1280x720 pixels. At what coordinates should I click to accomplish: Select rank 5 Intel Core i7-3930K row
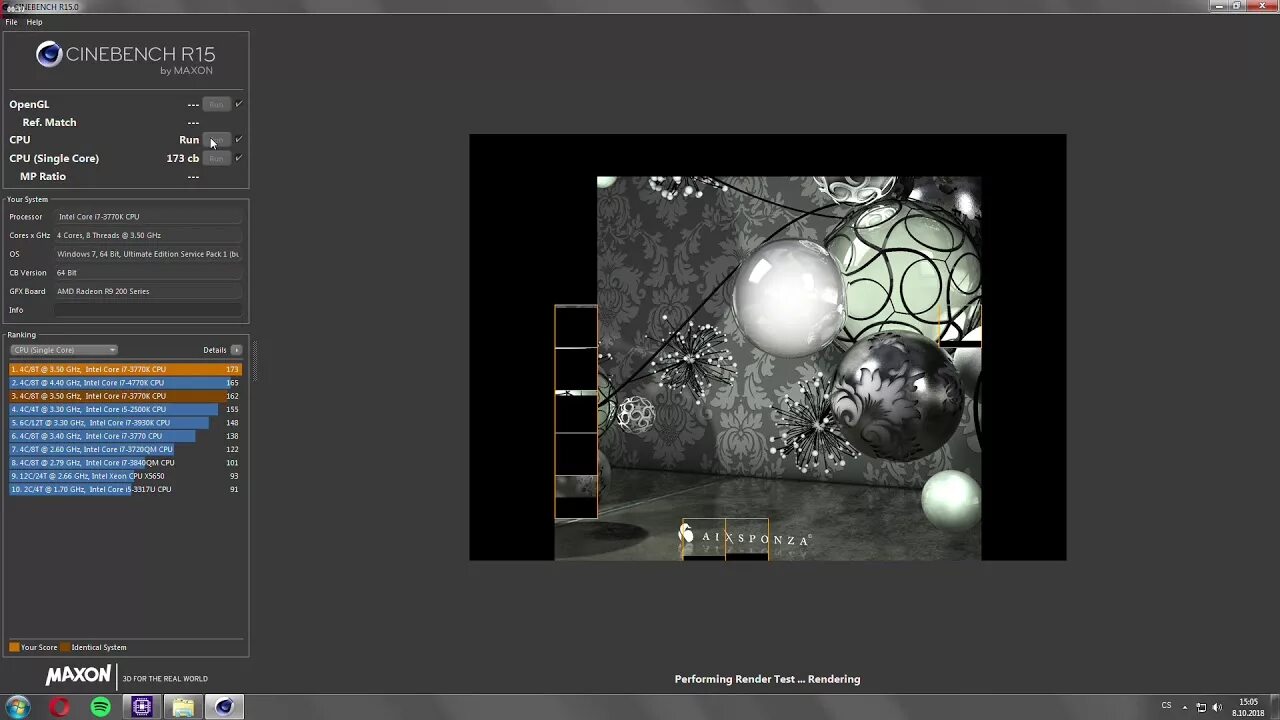[125, 422]
